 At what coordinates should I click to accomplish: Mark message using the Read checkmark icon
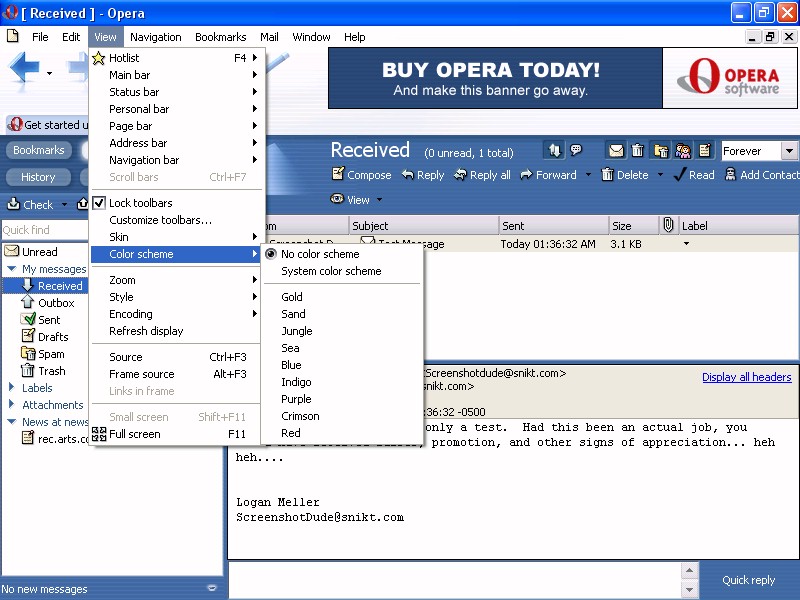680,175
